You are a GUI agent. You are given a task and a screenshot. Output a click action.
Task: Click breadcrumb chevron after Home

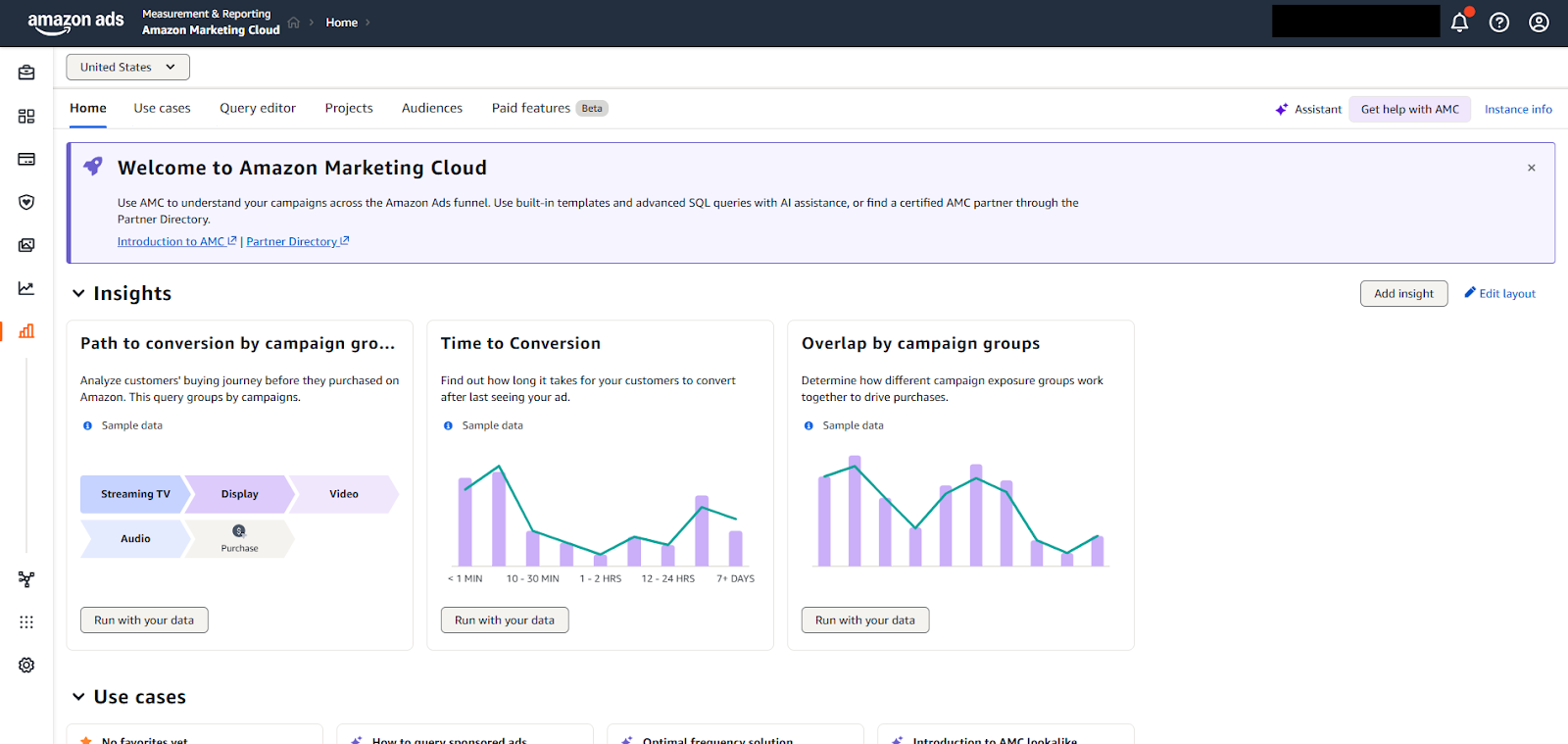pyautogui.click(x=367, y=23)
